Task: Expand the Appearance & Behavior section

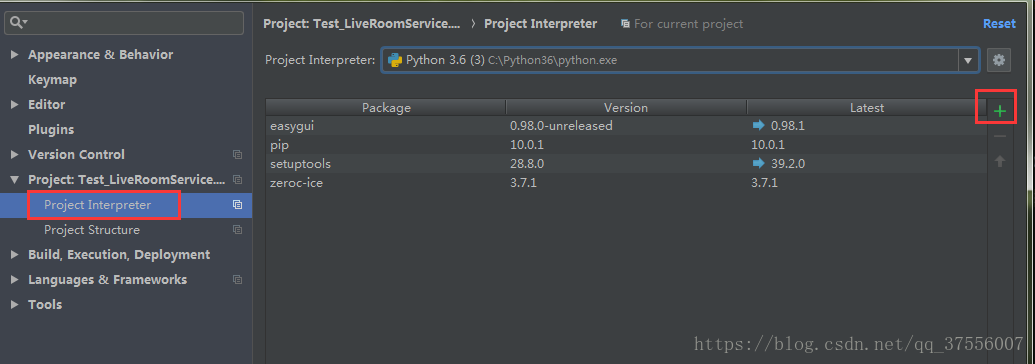Action: point(15,54)
